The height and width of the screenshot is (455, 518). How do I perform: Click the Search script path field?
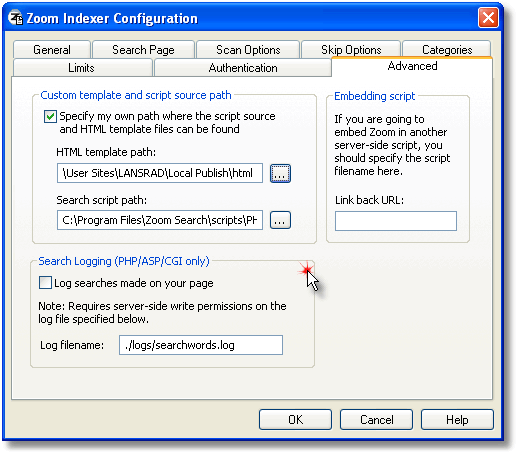pos(160,220)
